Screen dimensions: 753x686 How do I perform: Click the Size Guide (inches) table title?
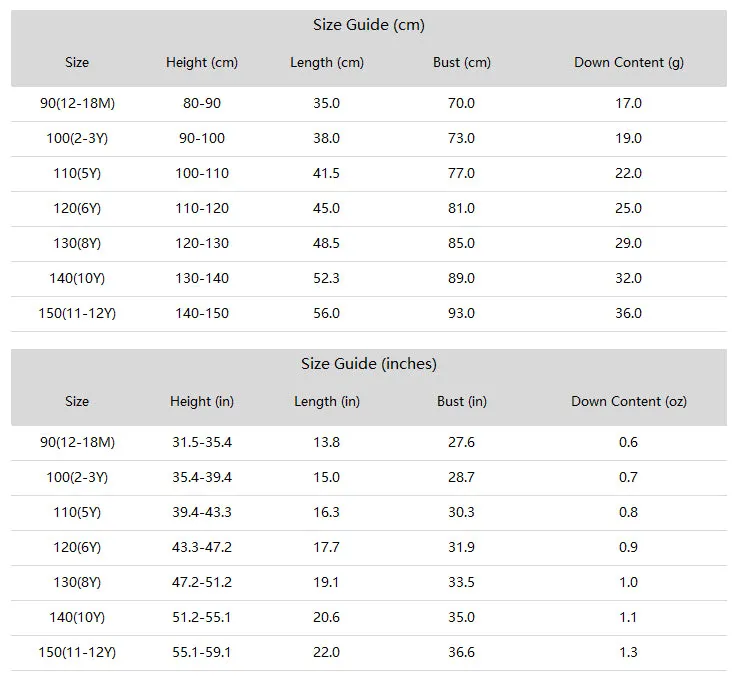click(x=369, y=364)
